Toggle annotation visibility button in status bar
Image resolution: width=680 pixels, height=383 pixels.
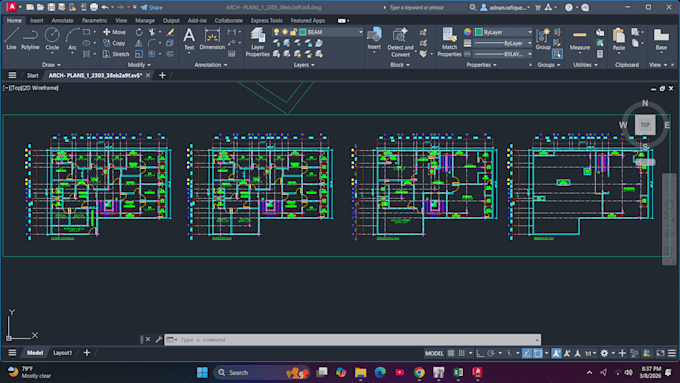[x=556, y=353]
